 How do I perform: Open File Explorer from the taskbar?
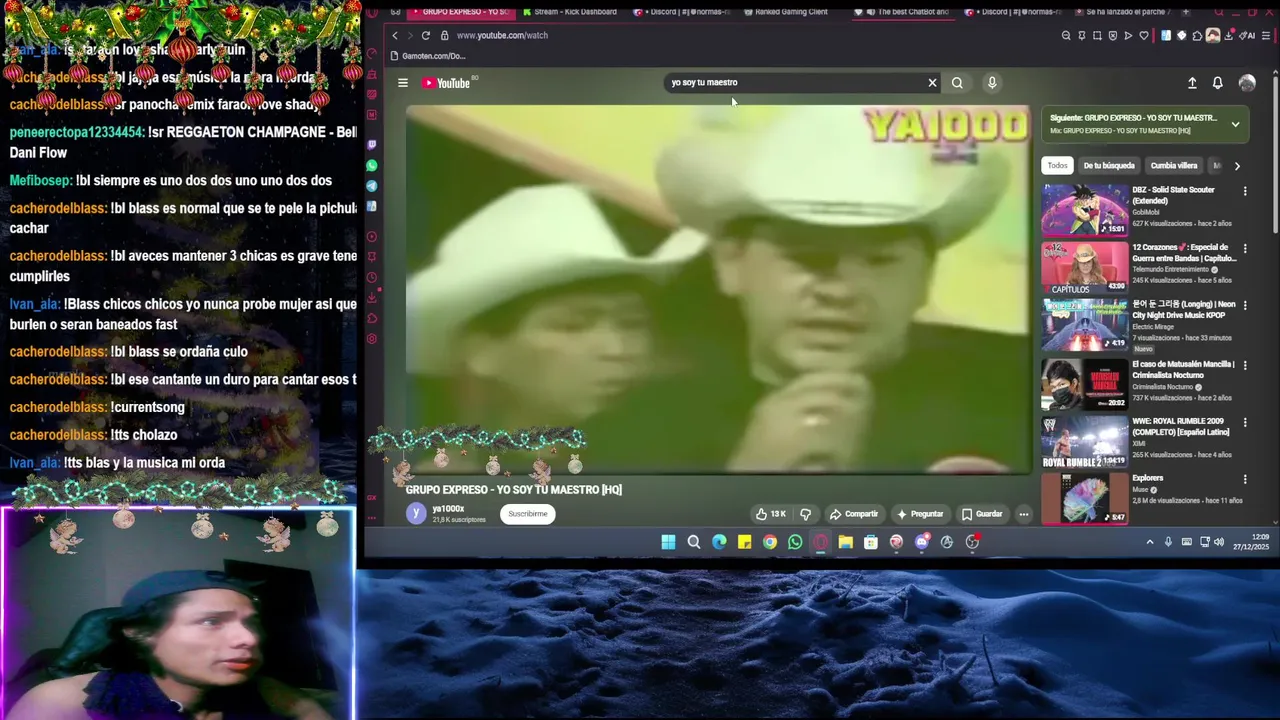click(x=845, y=542)
